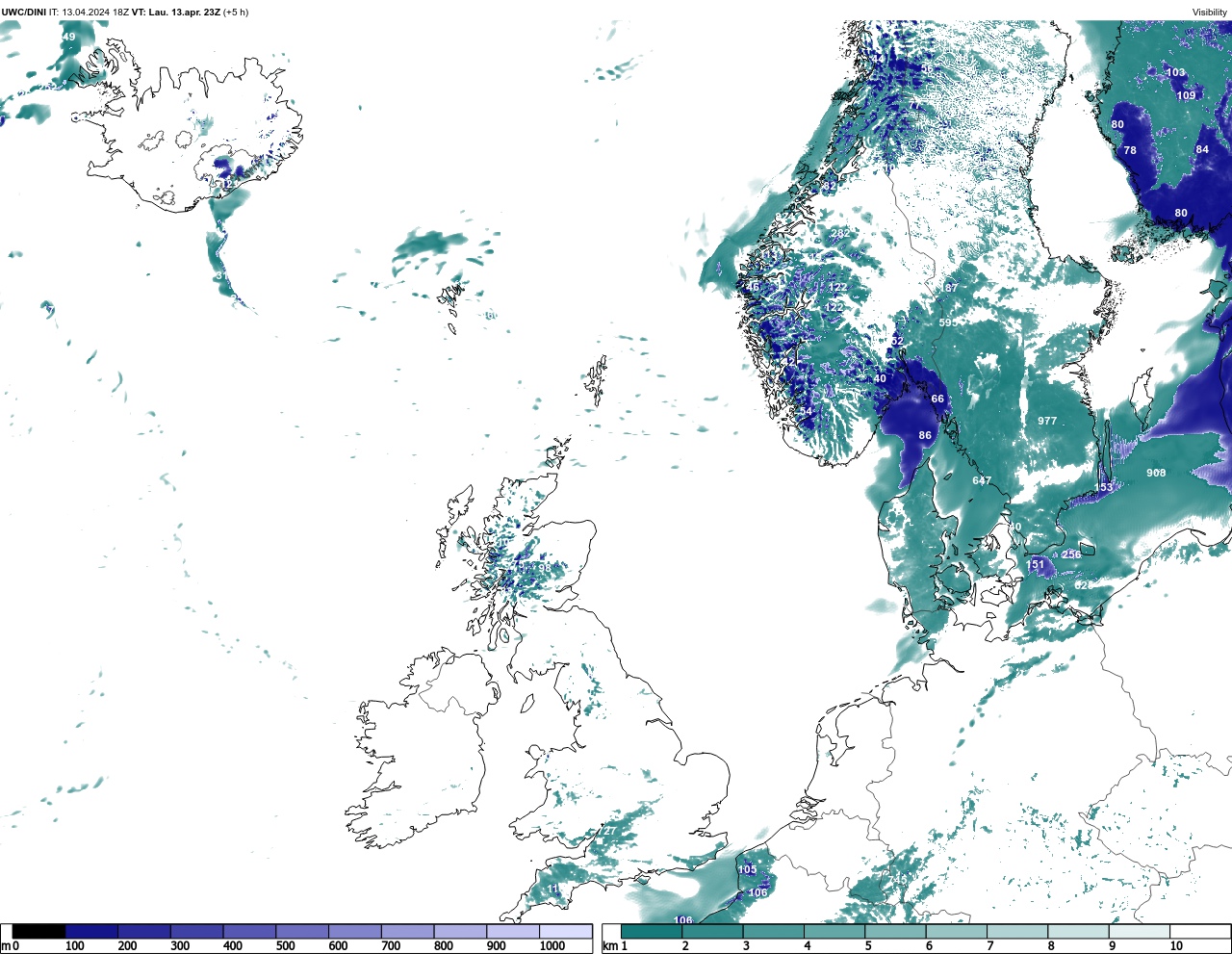Click the '109' visibility value over Finland
Image resolution: width=1232 pixels, height=954 pixels.
click(1186, 95)
